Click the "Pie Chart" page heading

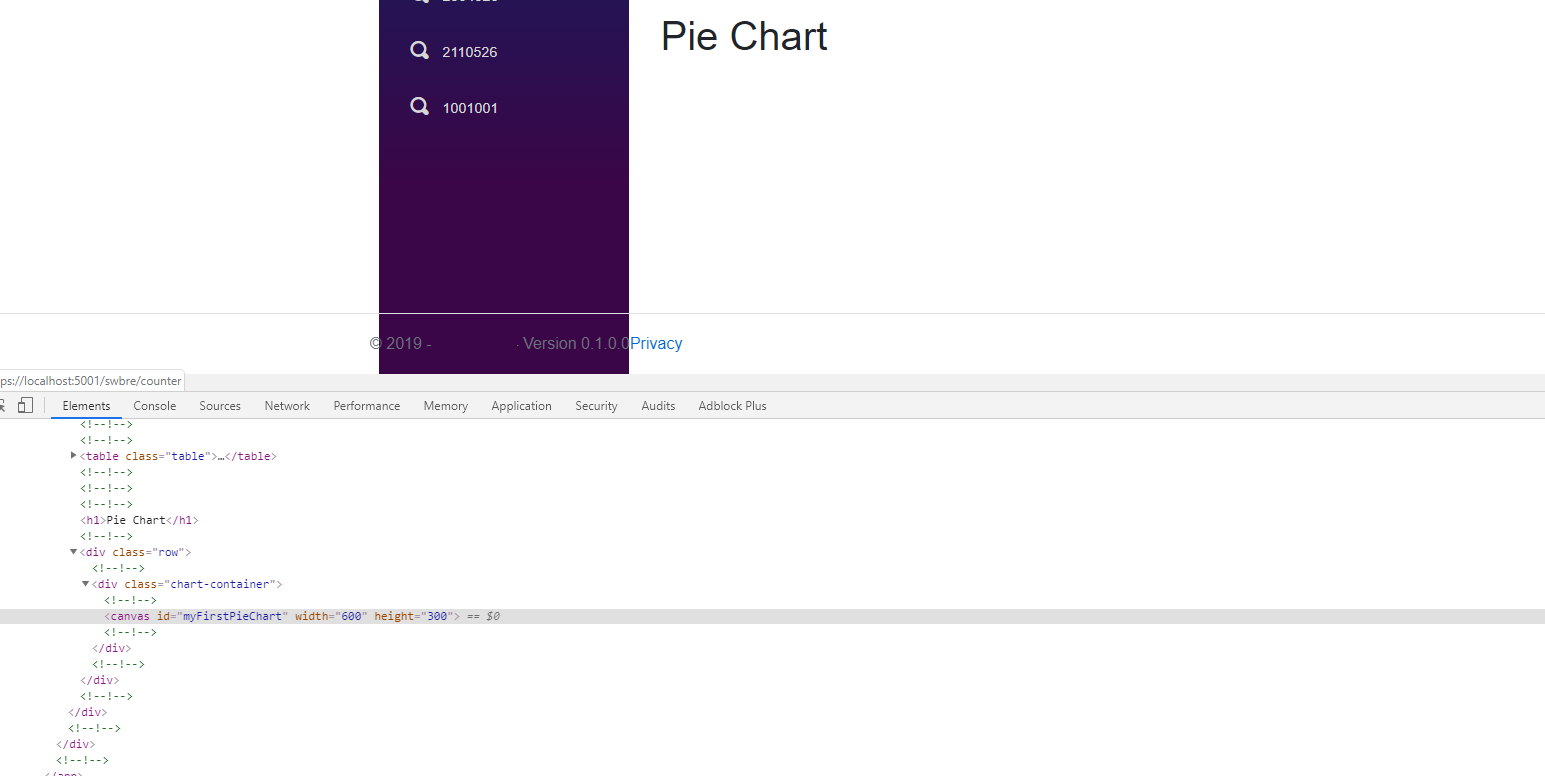(744, 36)
